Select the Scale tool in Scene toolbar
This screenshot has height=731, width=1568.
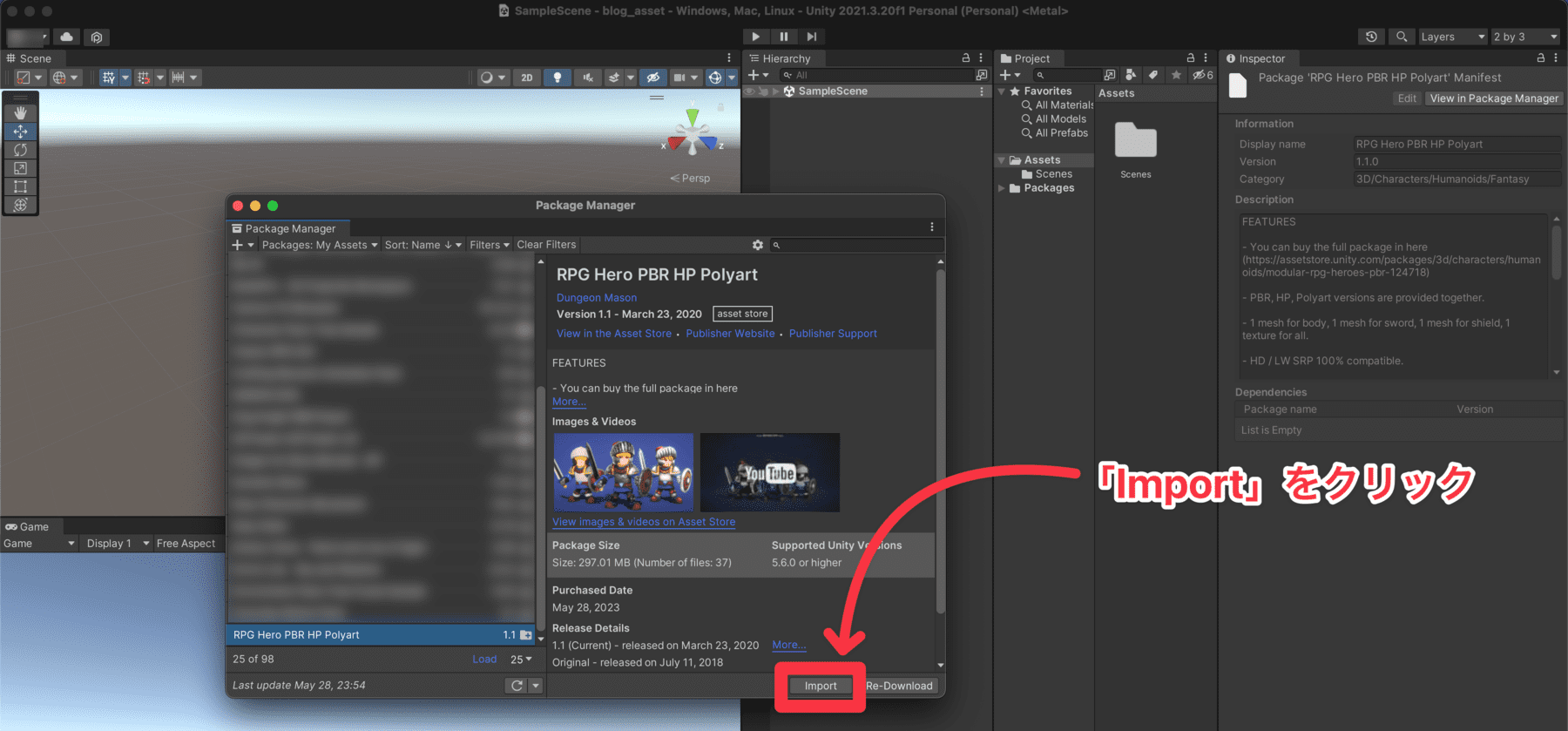click(x=20, y=168)
